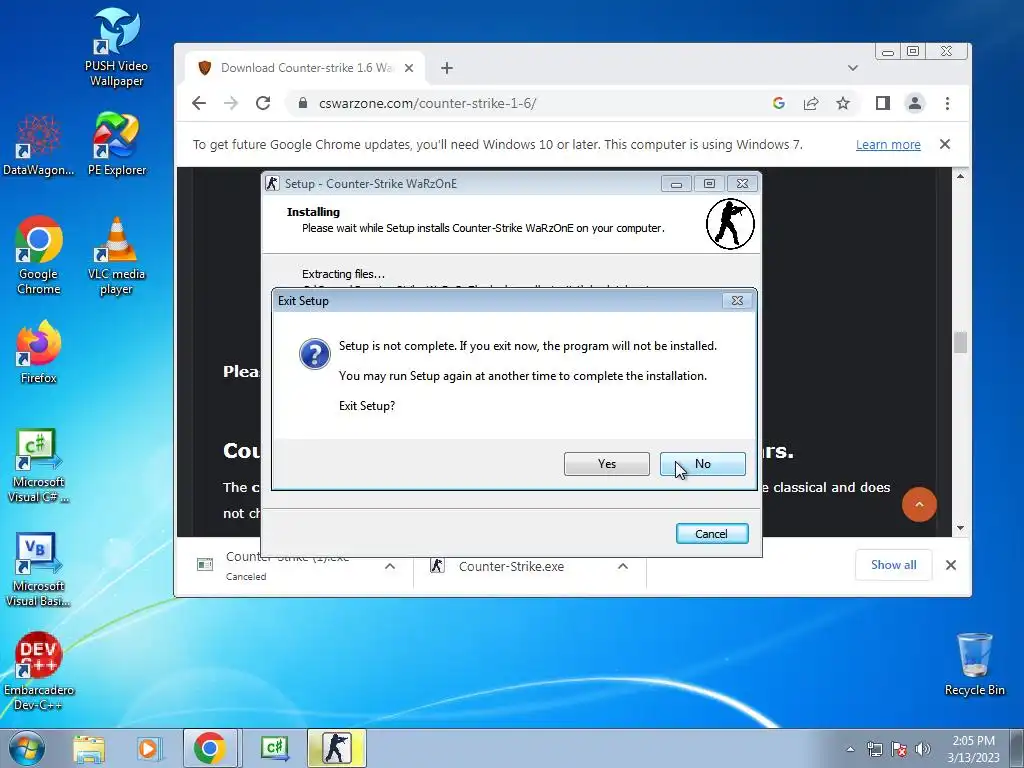Image resolution: width=1024 pixels, height=768 pixels.
Task: Open a new Chrome tab
Action: [447, 68]
